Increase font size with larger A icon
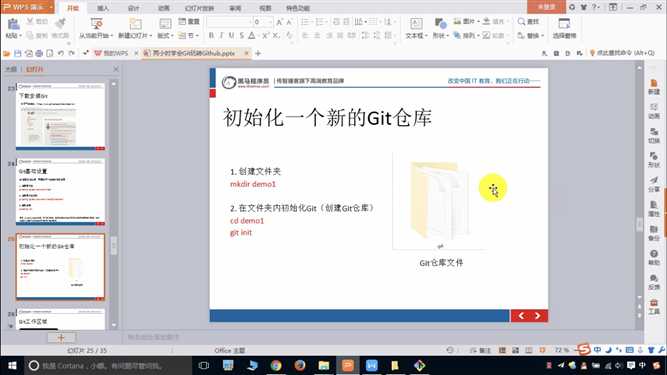 [279, 22]
